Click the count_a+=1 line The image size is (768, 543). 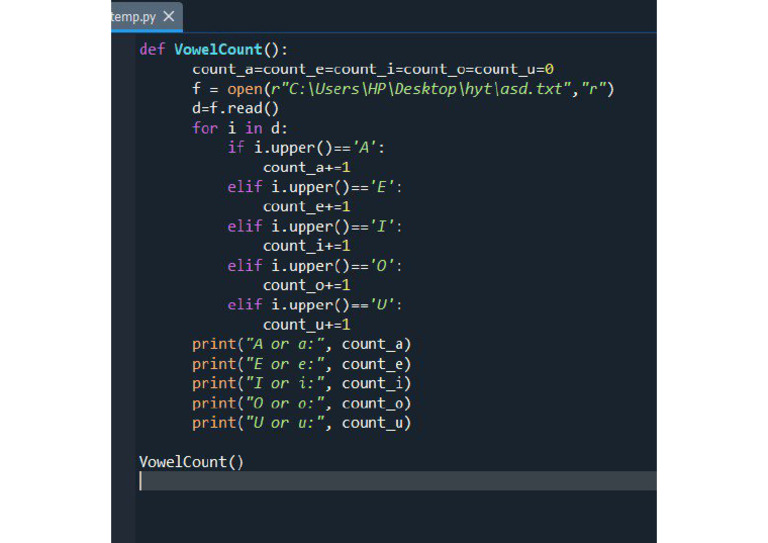307,167
